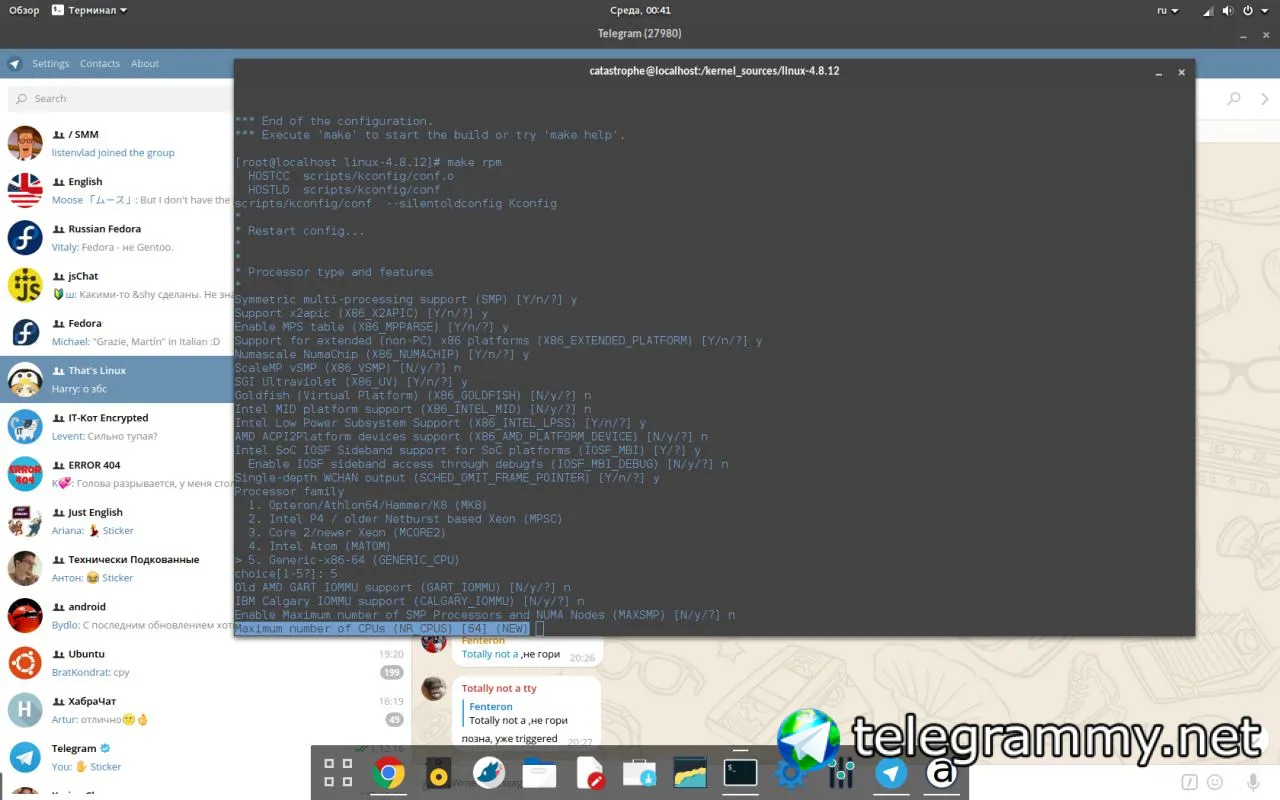Open the ERROR 404 chat
This screenshot has width=1280, height=800.
pos(117,474)
